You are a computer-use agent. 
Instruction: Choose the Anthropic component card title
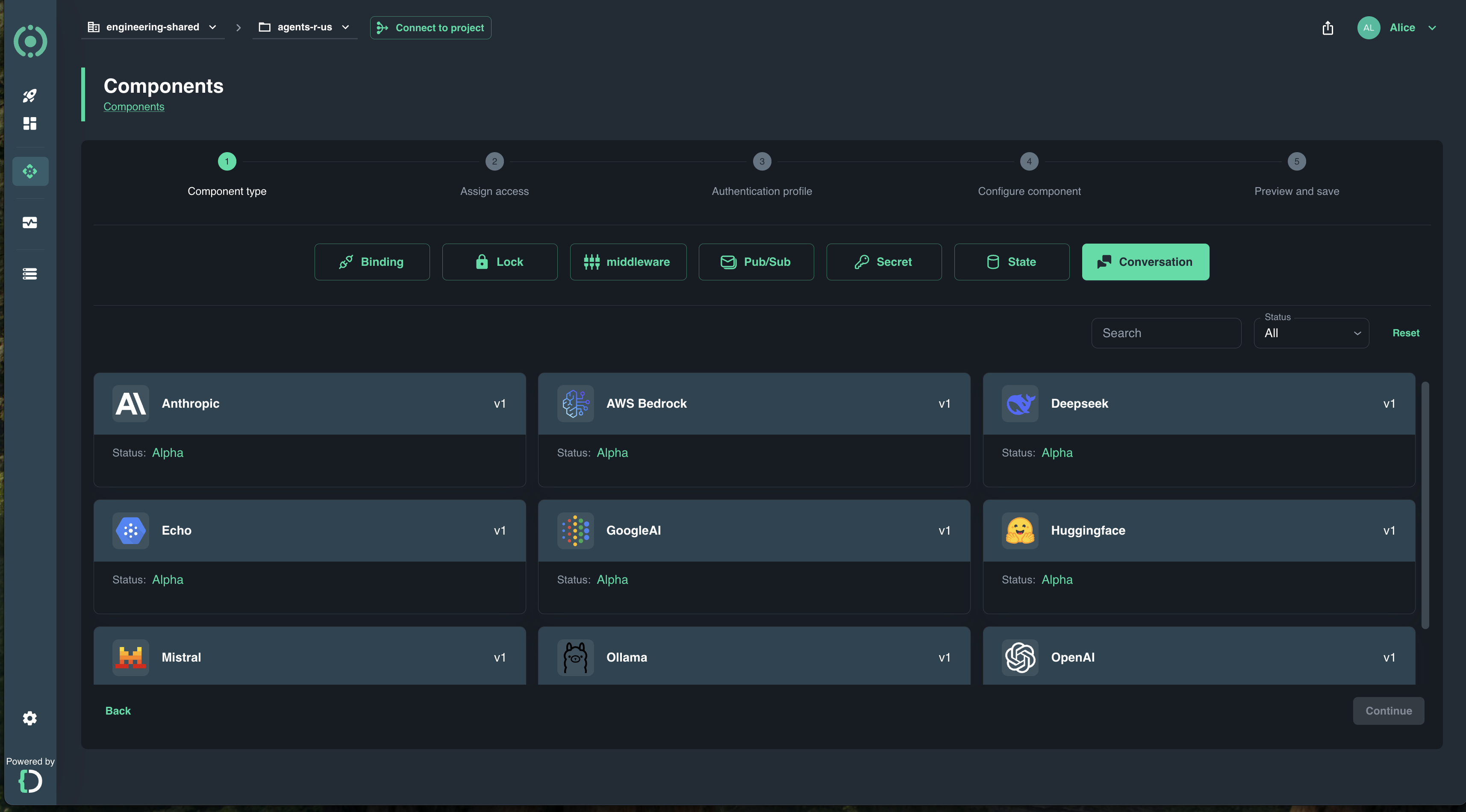coord(190,403)
